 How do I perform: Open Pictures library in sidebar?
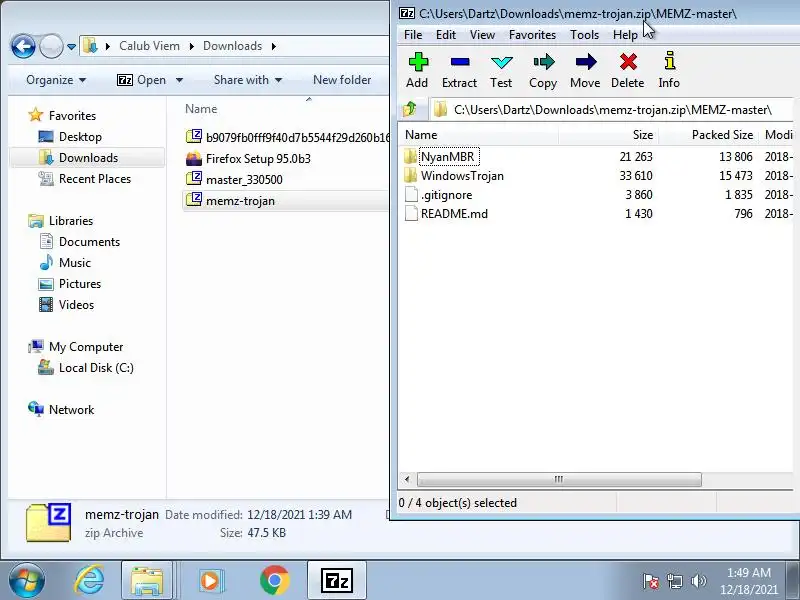80,283
